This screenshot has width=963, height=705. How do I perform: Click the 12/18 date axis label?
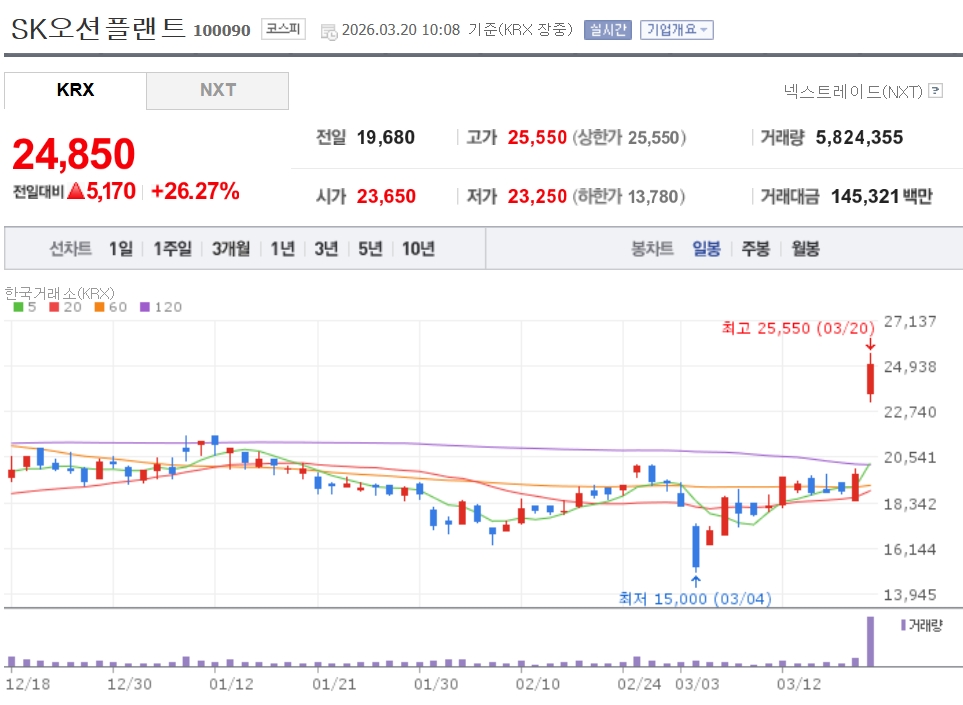pyautogui.click(x=28, y=684)
